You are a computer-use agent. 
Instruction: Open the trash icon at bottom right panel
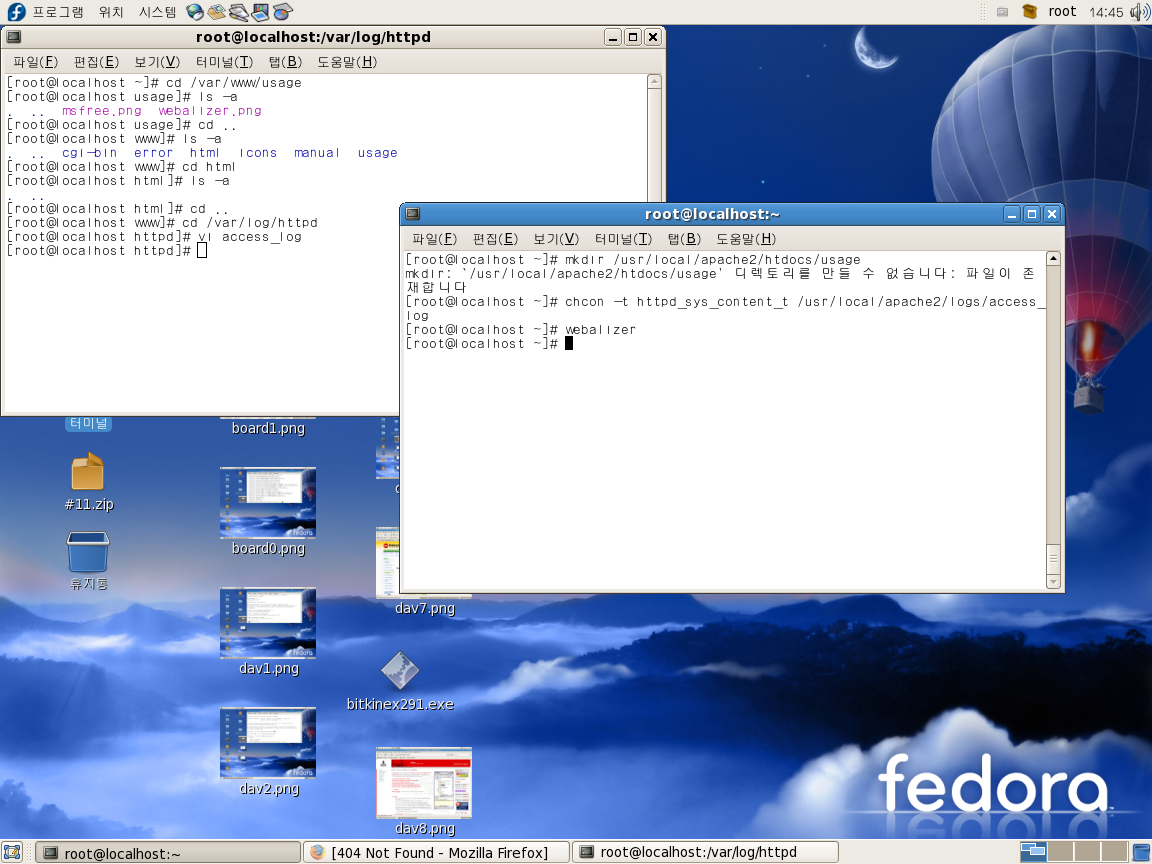[1140, 852]
